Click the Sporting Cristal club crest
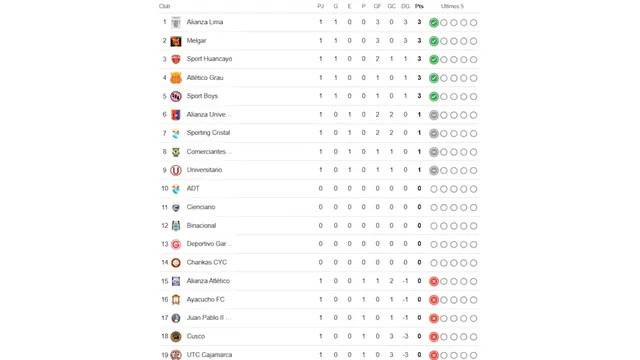The image size is (640, 360). (x=176, y=133)
